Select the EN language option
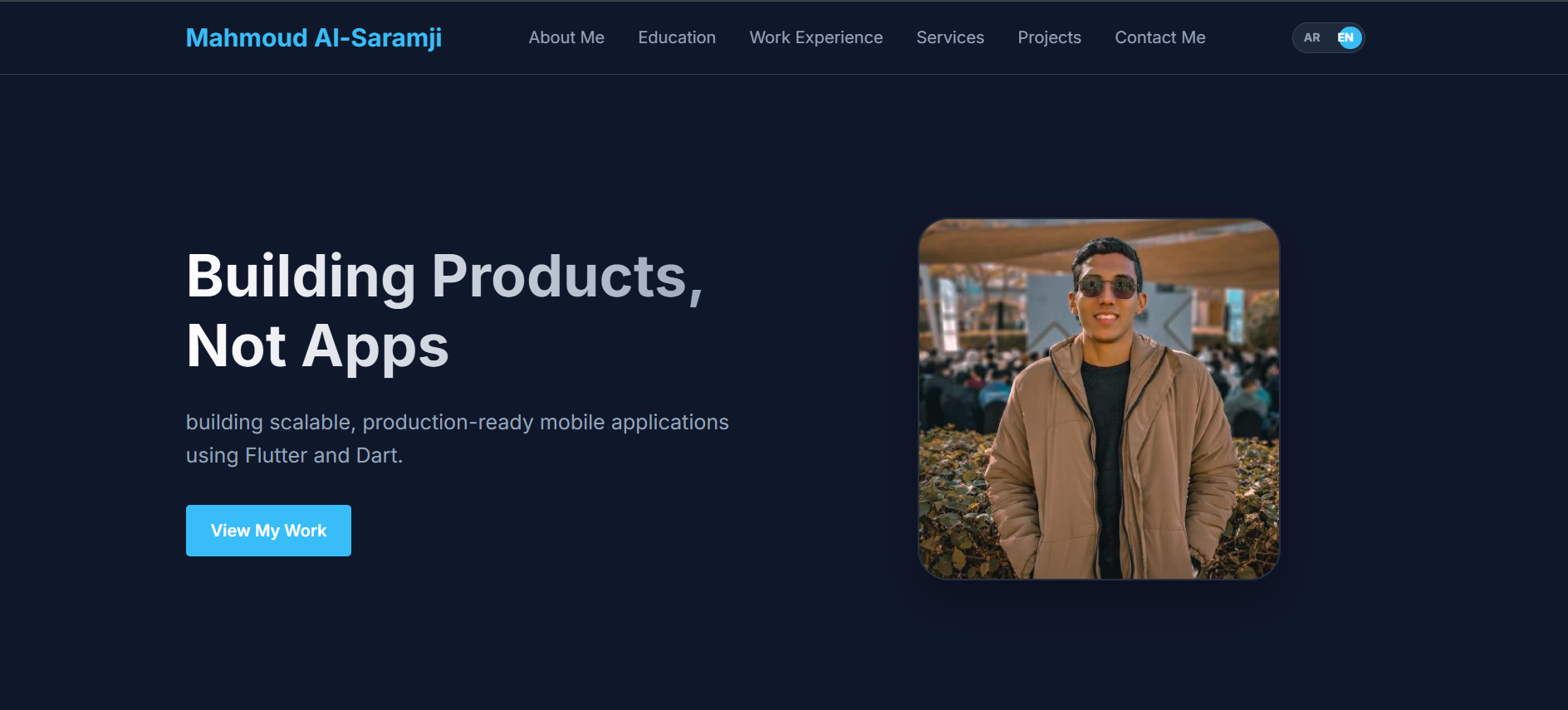The image size is (1568, 710). (1346, 37)
